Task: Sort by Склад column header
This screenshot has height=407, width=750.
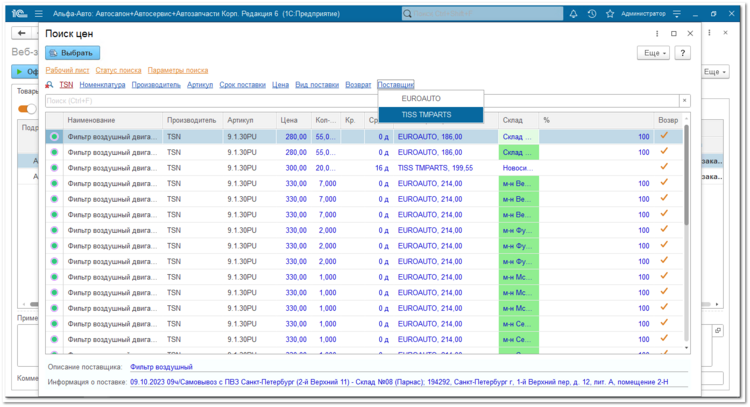Action: 518,121
